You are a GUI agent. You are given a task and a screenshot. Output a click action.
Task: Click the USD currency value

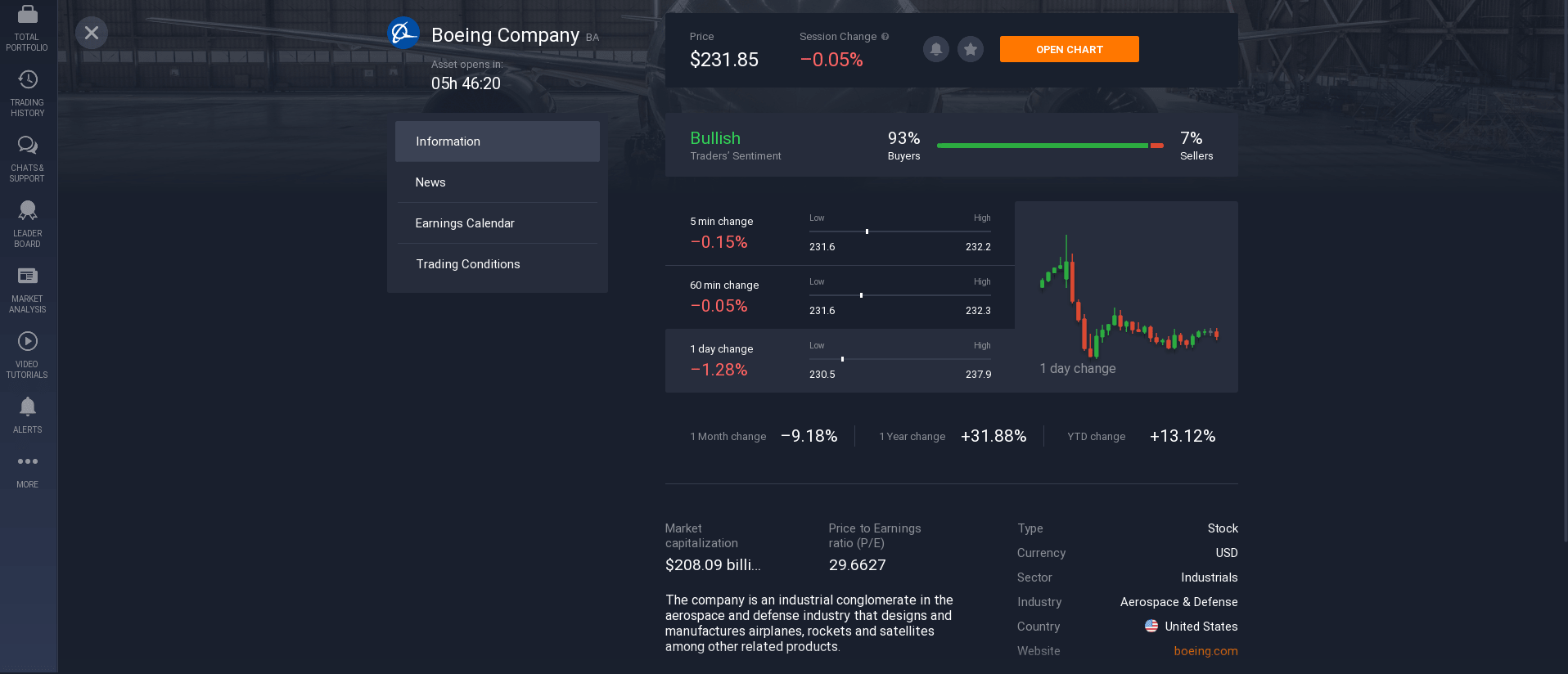[x=1226, y=553]
